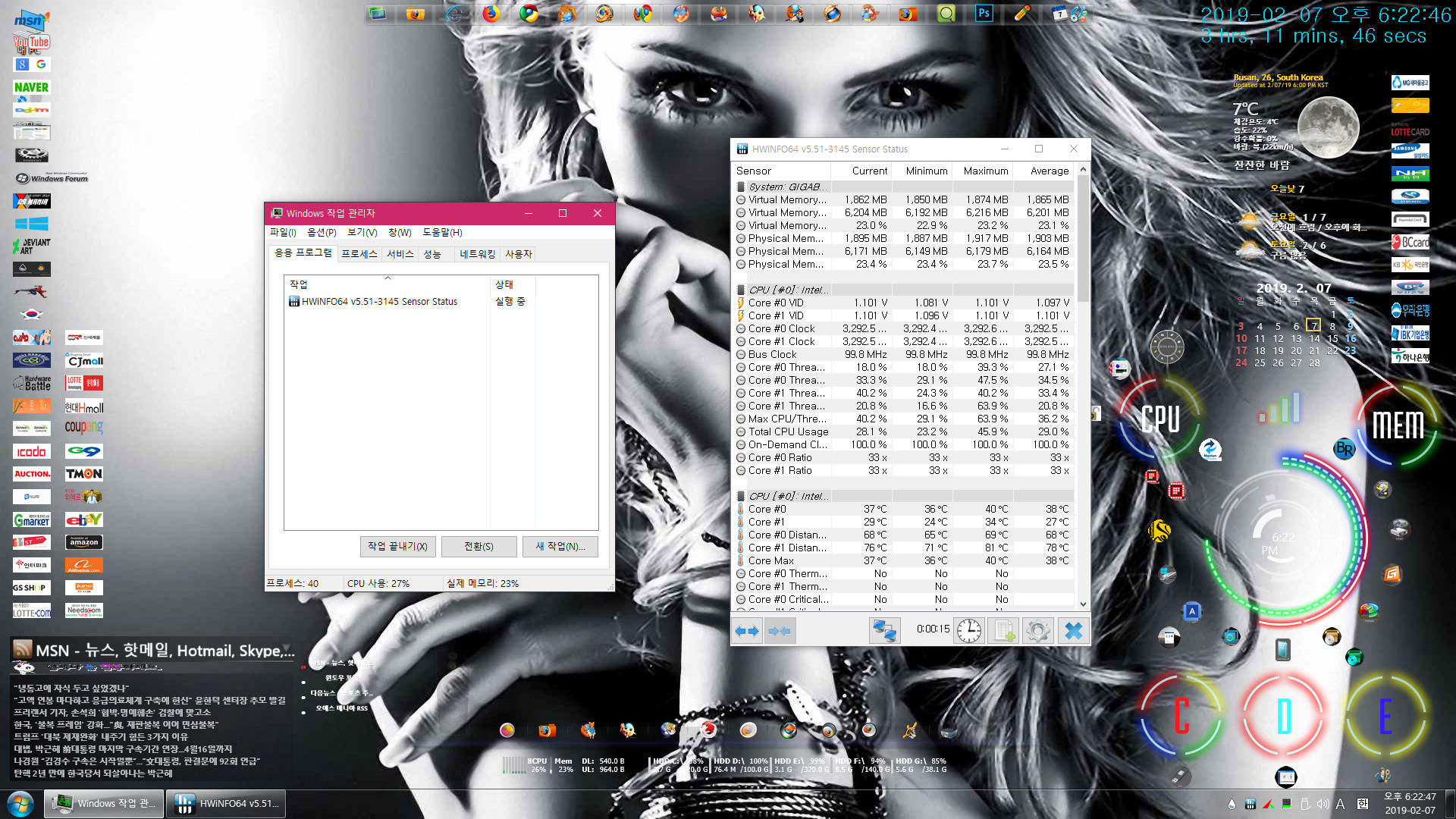Viewport: 1456px width, 819px height.
Task: Open the BCcard shortcut on the right
Action: tap(1410, 243)
